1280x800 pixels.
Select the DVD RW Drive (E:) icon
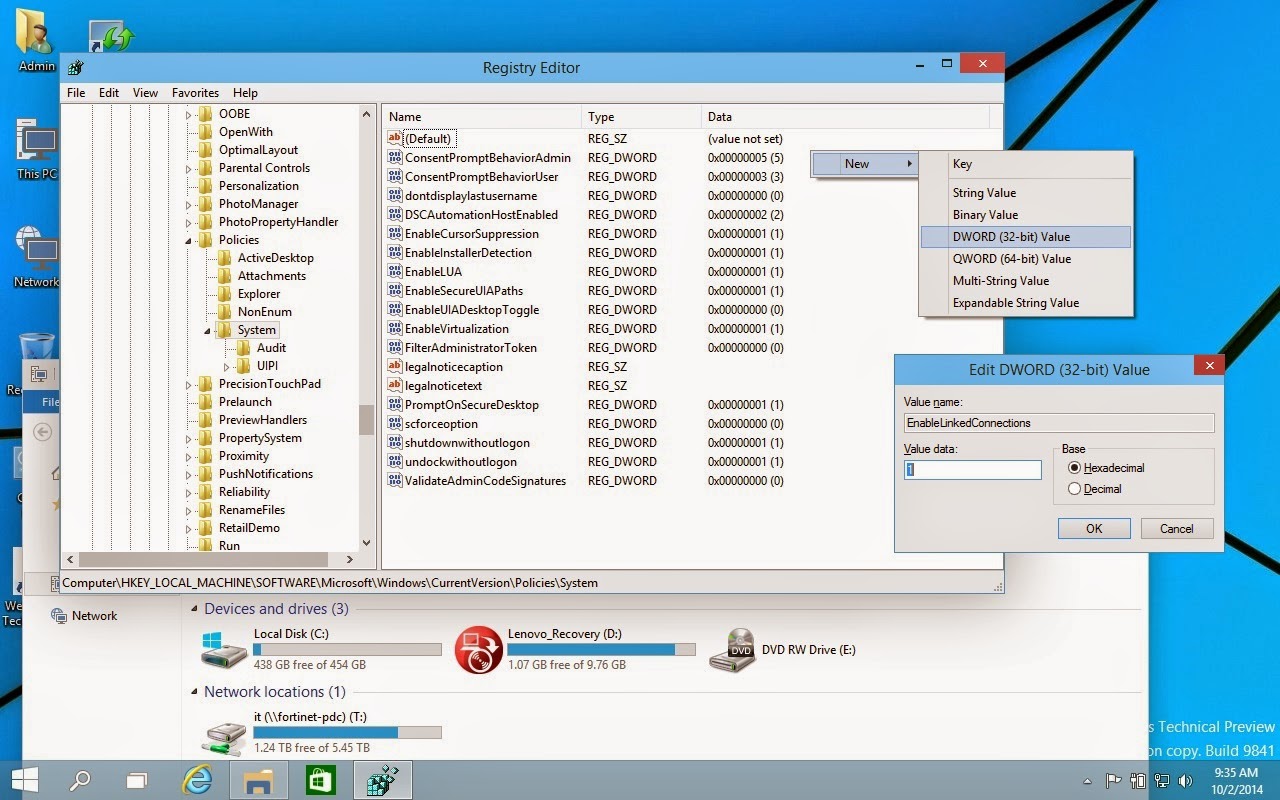[732, 650]
